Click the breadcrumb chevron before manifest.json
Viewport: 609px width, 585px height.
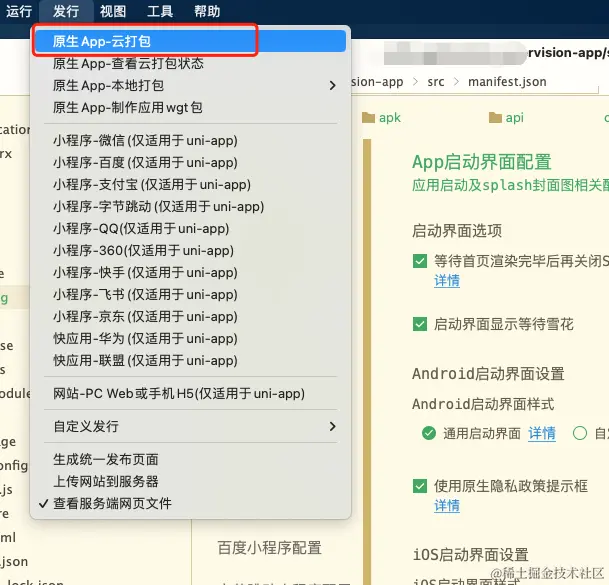[456, 82]
